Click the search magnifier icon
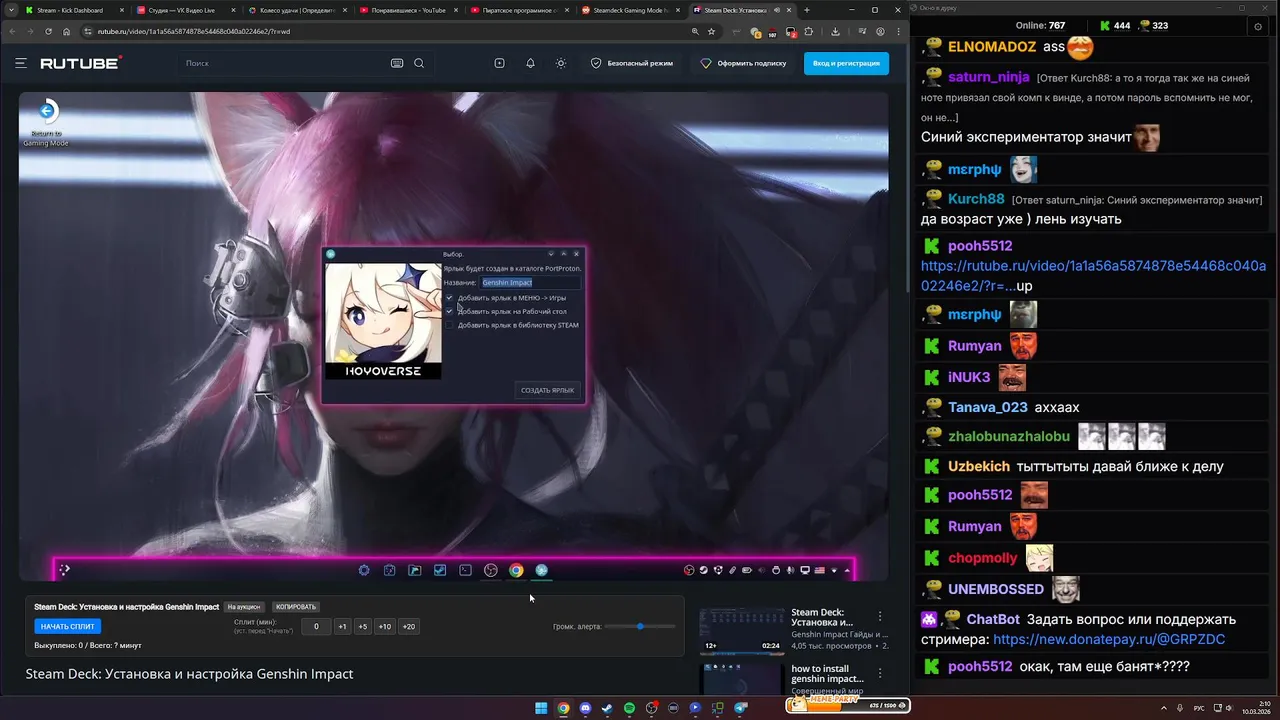The width and height of the screenshot is (1280, 720). [419, 63]
